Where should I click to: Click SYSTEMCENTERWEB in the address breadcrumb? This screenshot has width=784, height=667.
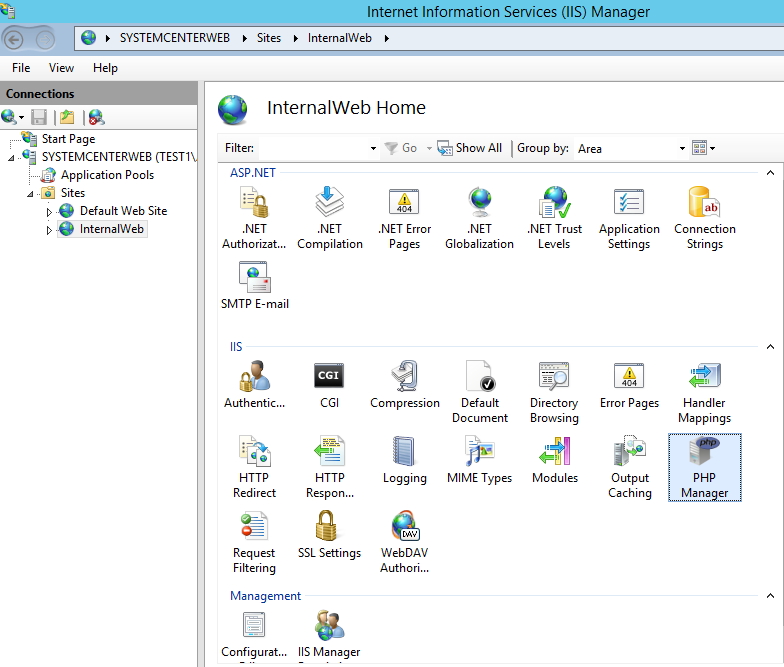(x=174, y=38)
